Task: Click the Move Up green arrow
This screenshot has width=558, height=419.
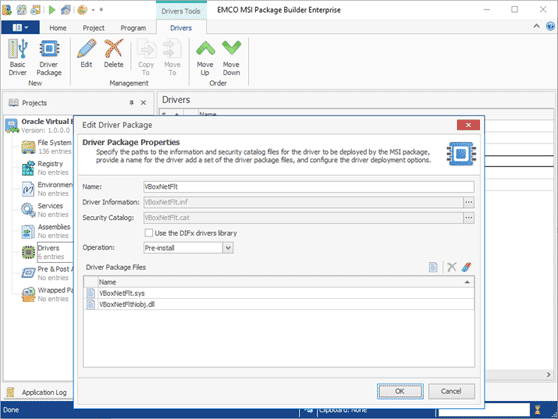Action: pyautogui.click(x=205, y=49)
